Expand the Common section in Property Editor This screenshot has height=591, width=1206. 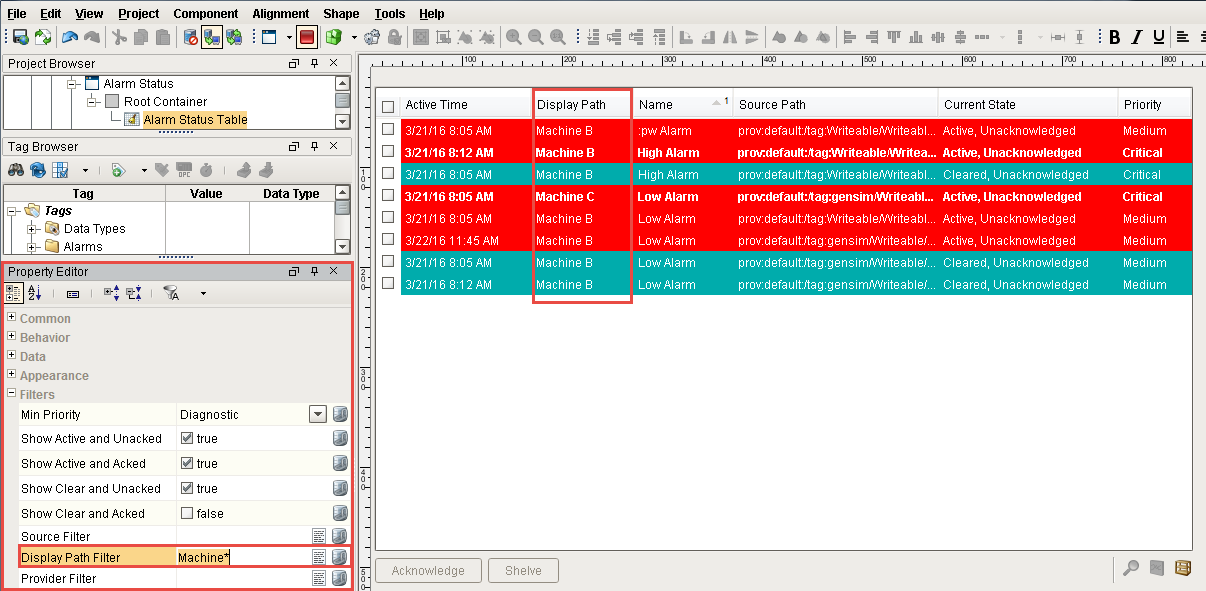point(13,318)
